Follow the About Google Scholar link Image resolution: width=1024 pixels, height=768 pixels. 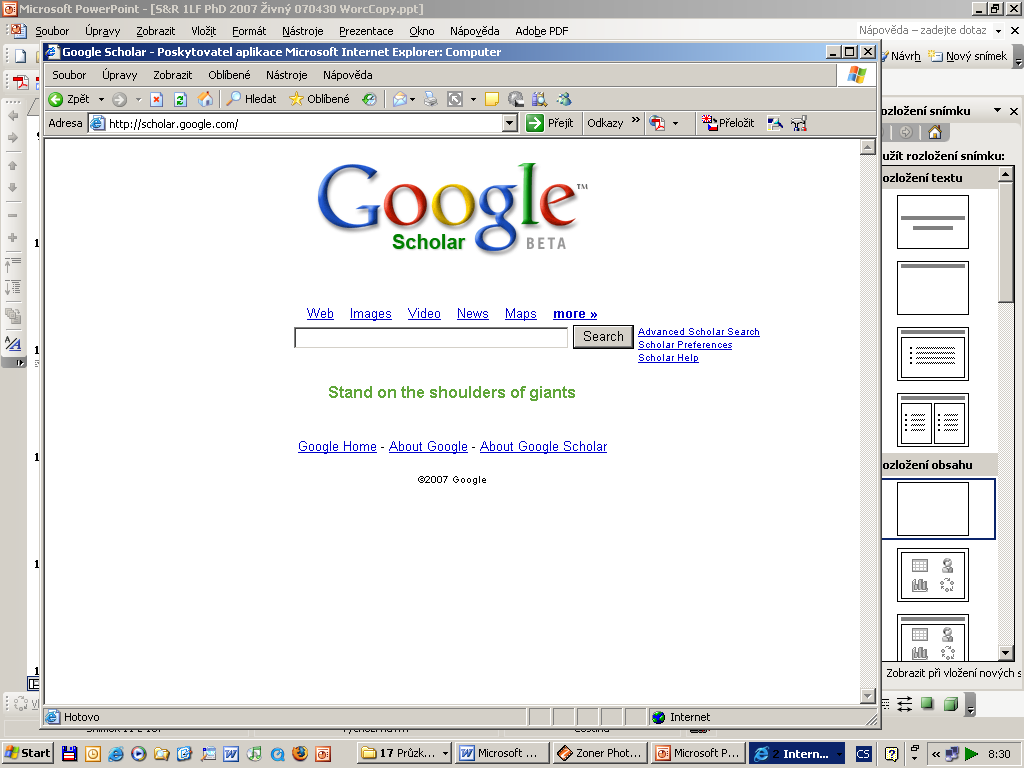tap(543, 447)
